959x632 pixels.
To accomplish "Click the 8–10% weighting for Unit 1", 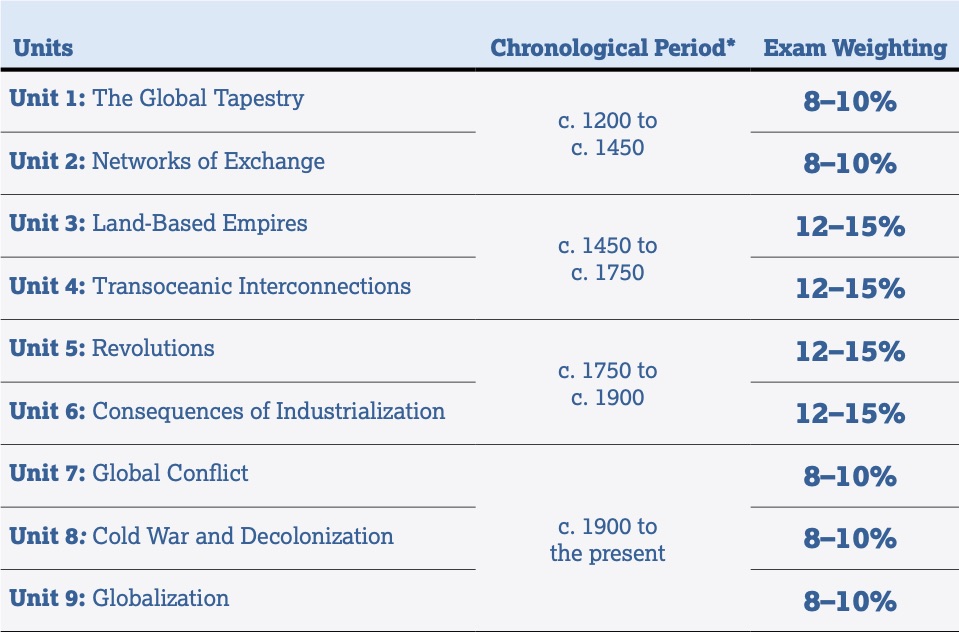I will 850,101.
